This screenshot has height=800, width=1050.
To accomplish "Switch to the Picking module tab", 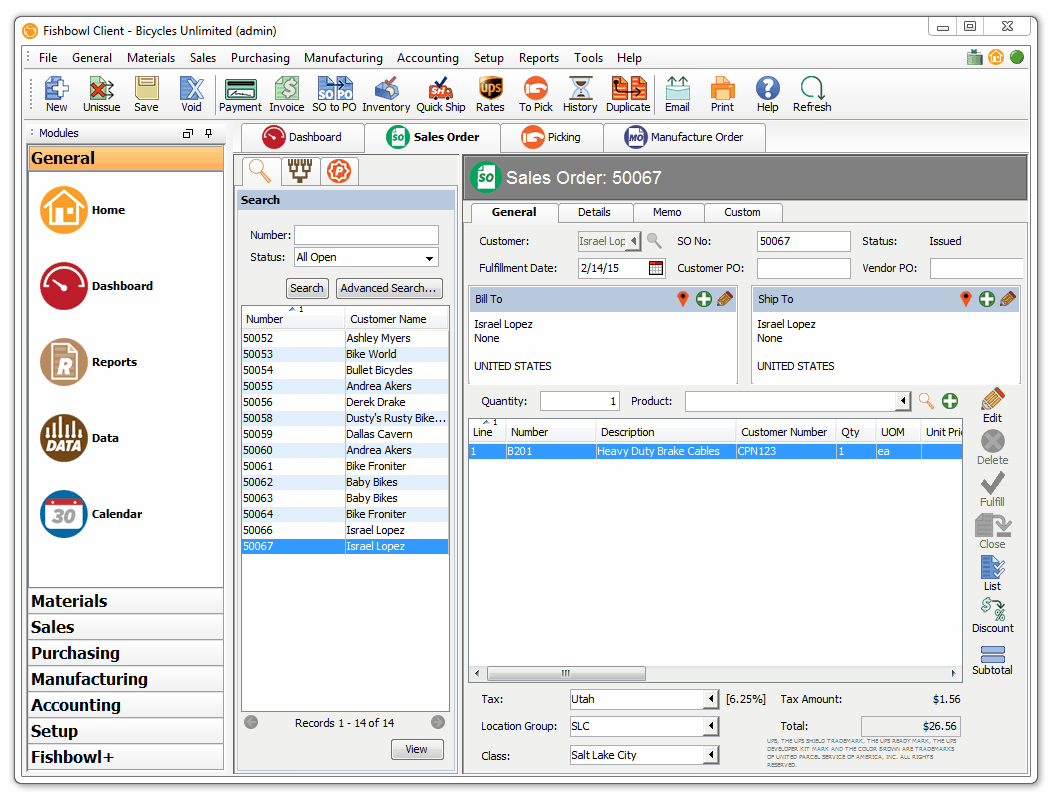I will (551, 137).
